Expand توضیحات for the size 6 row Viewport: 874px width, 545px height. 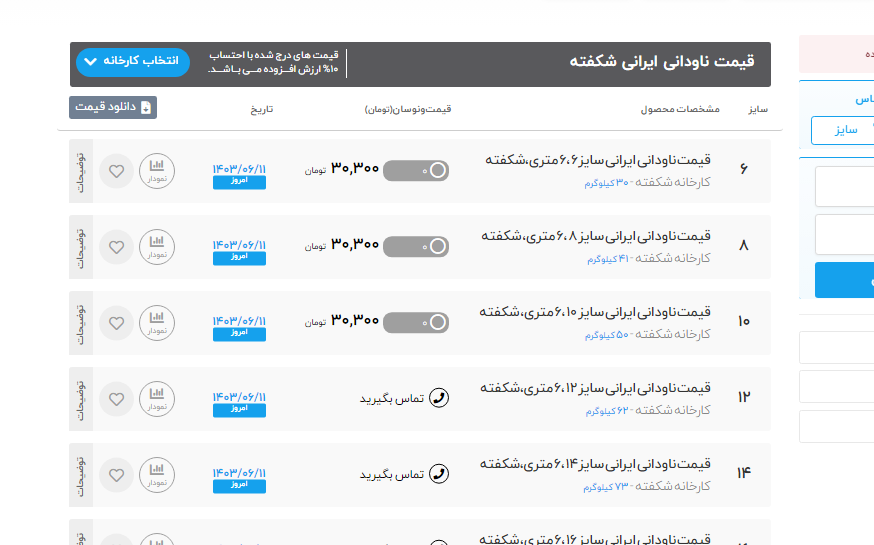81,171
